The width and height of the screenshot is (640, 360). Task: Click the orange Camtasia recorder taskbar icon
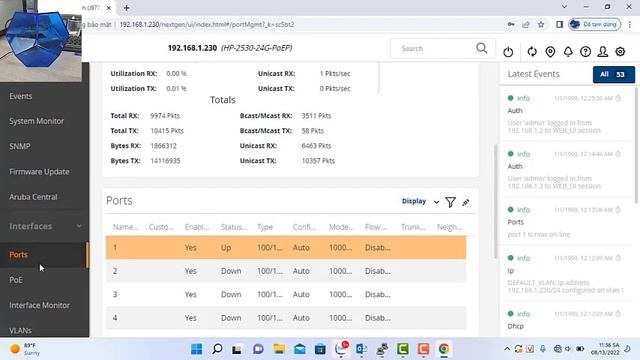tap(423, 349)
